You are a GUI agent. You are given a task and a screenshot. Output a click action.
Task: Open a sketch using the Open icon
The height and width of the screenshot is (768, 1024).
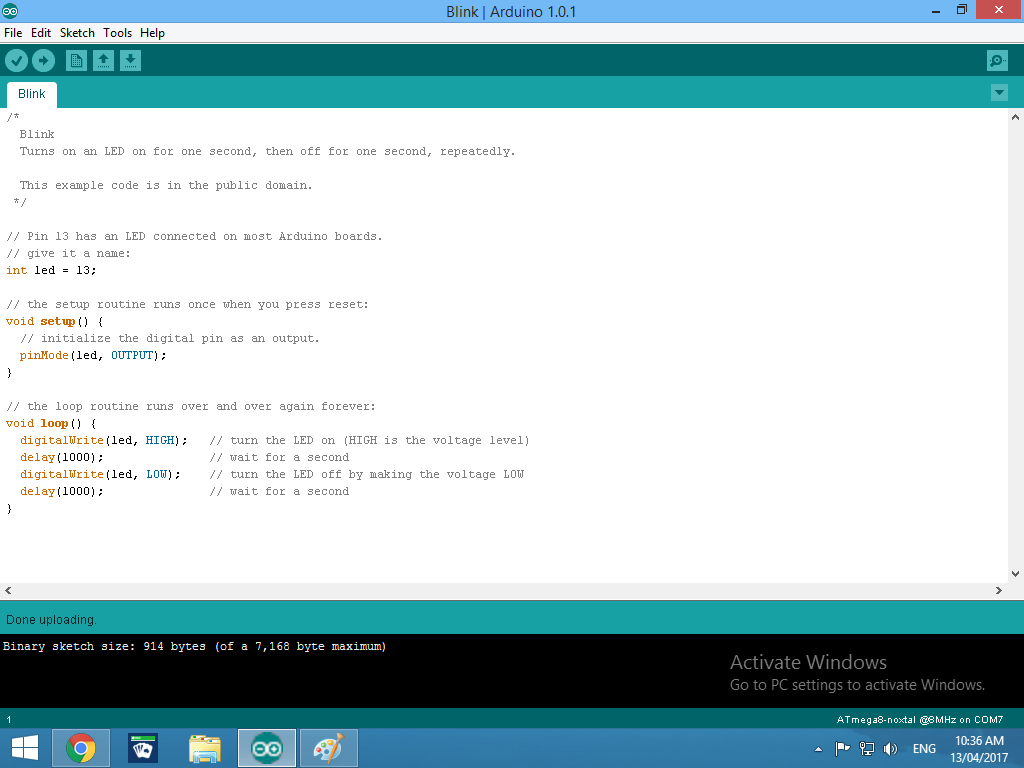tap(103, 61)
